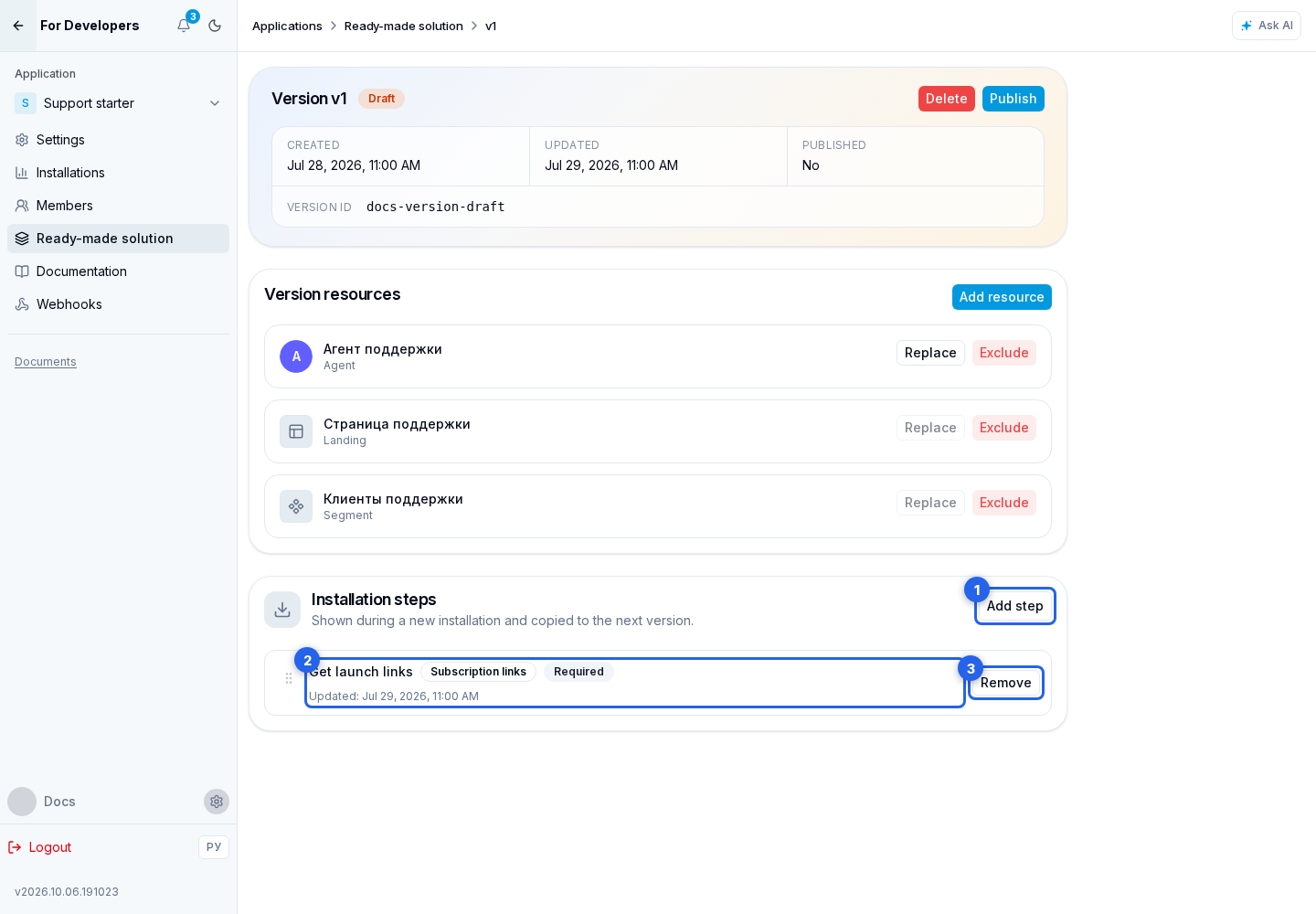Image resolution: width=1316 pixels, height=914 pixels.
Task: Click the Агент поддержки avatar icon
Action: coord(296,356)
